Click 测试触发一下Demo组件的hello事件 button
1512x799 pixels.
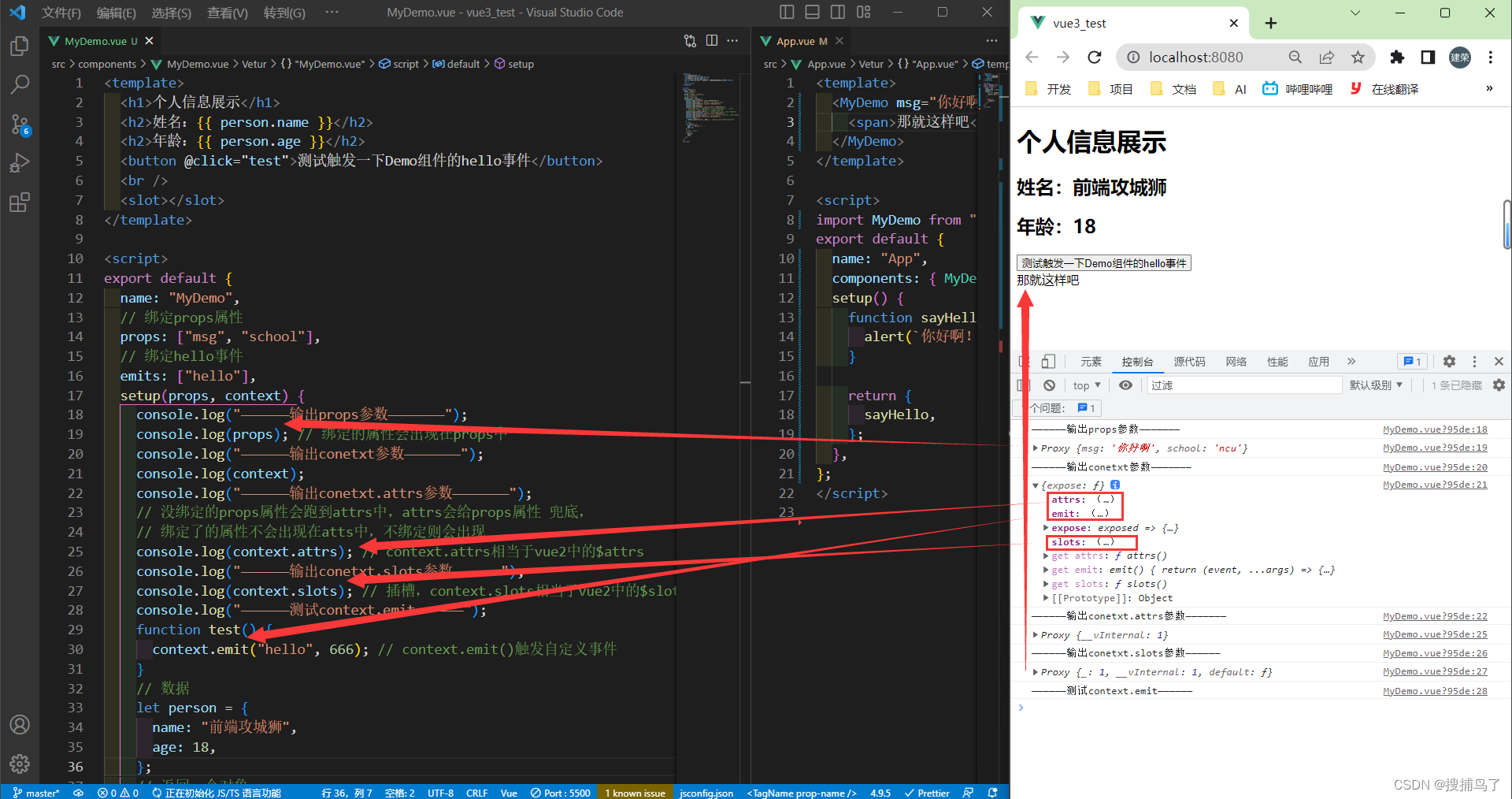pyautogui.click(x=1103, y=263)
